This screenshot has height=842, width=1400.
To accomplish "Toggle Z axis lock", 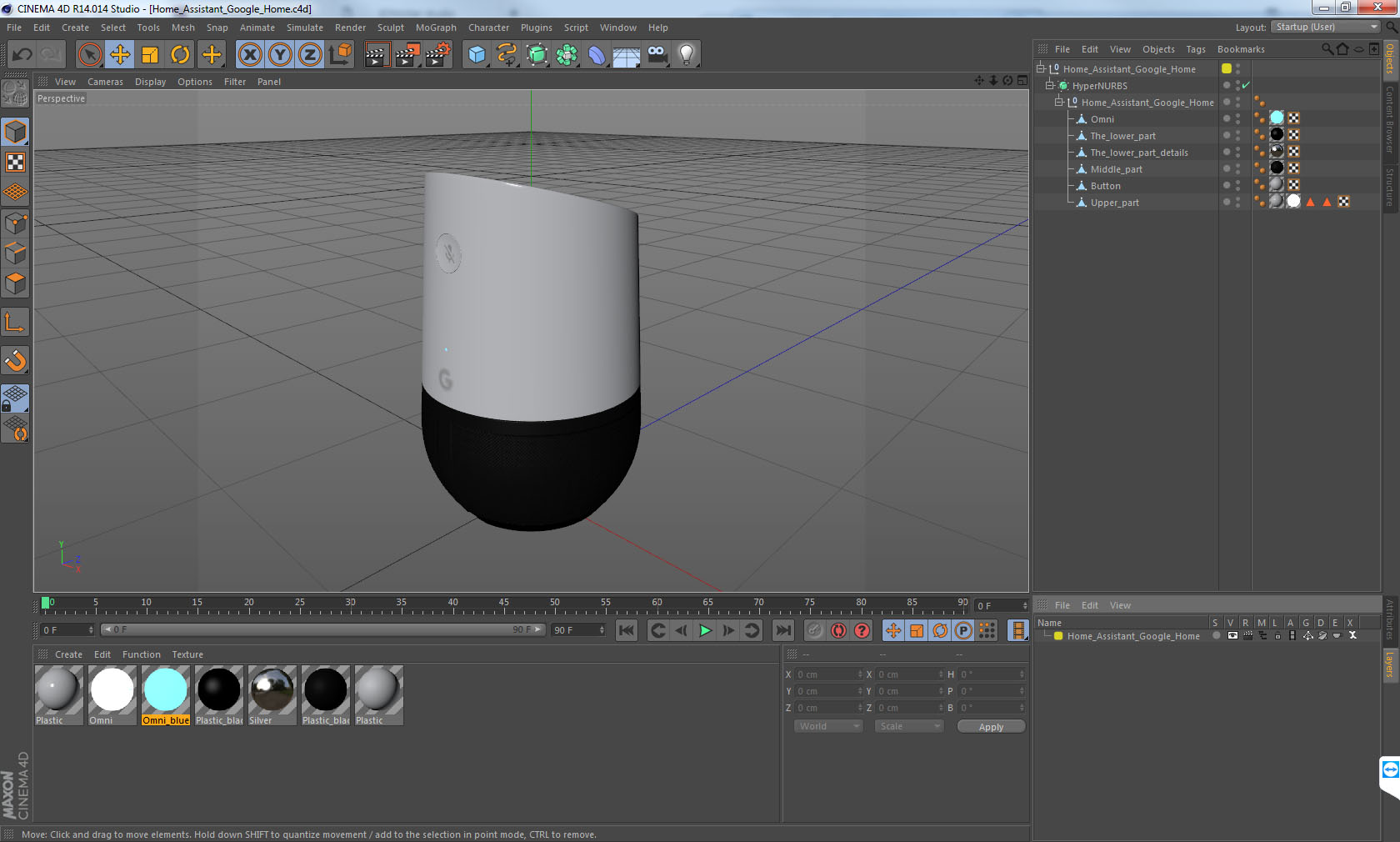I will point(310,55).
